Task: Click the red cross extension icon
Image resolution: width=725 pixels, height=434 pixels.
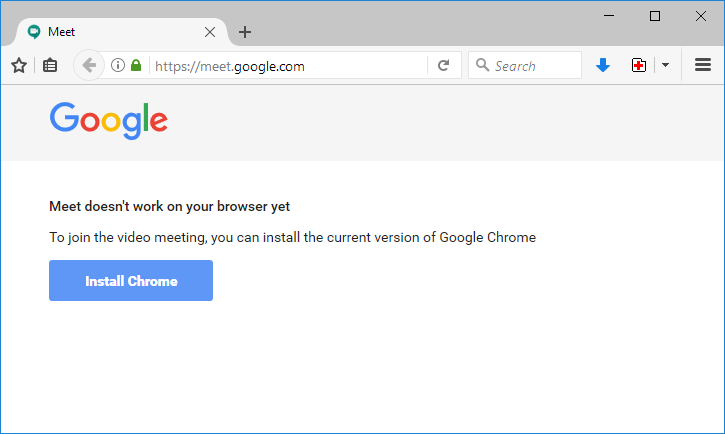Action: [639, 66]
